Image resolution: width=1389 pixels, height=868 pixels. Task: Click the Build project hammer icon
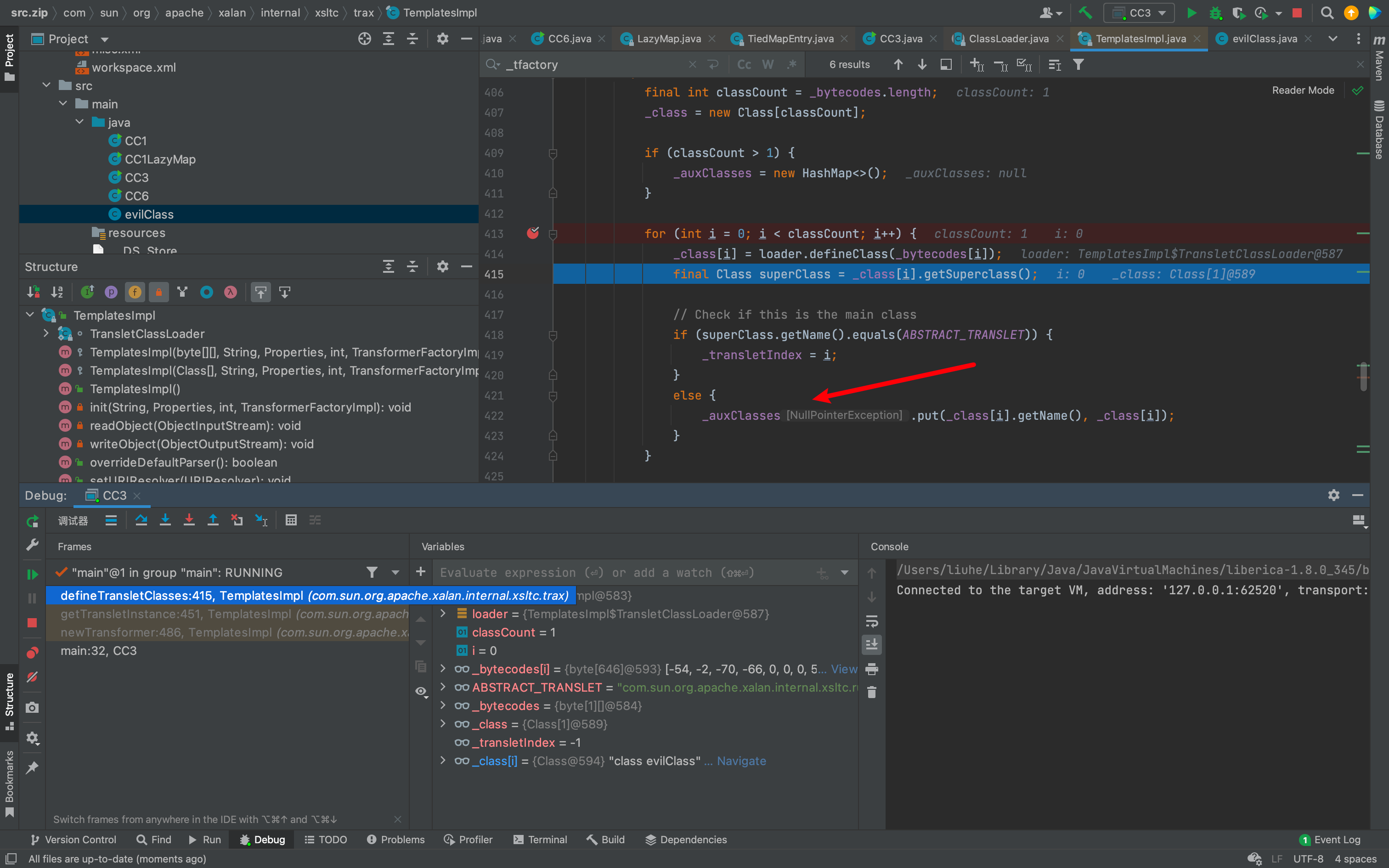(x=1085, y=13)
